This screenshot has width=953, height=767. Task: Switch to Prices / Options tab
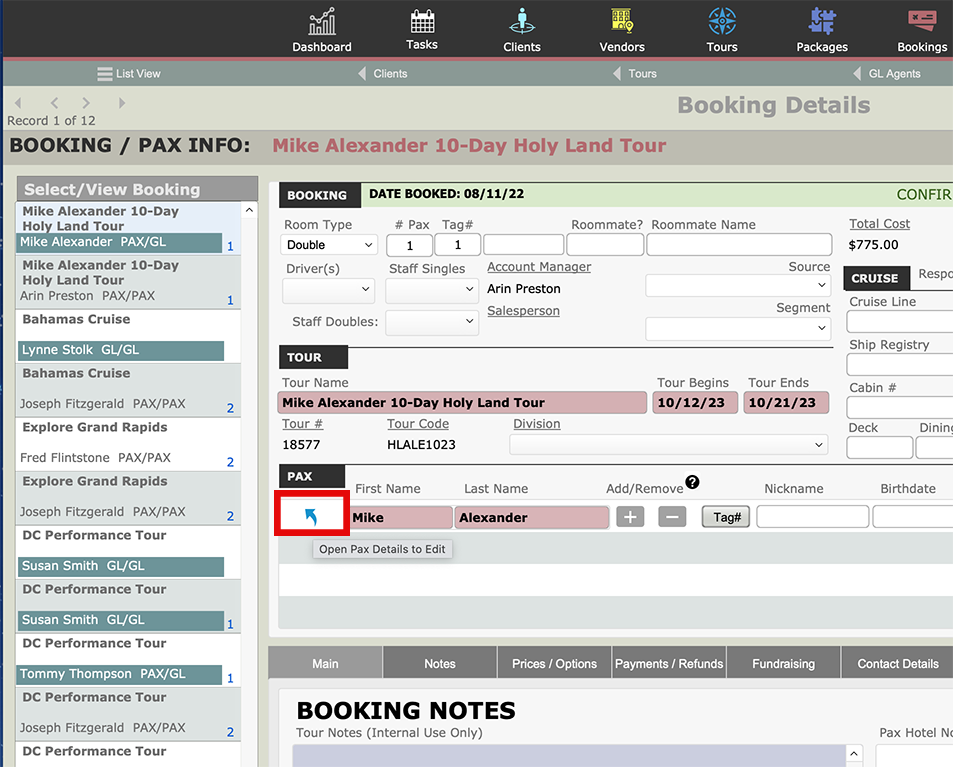click(x=554, y=663)
